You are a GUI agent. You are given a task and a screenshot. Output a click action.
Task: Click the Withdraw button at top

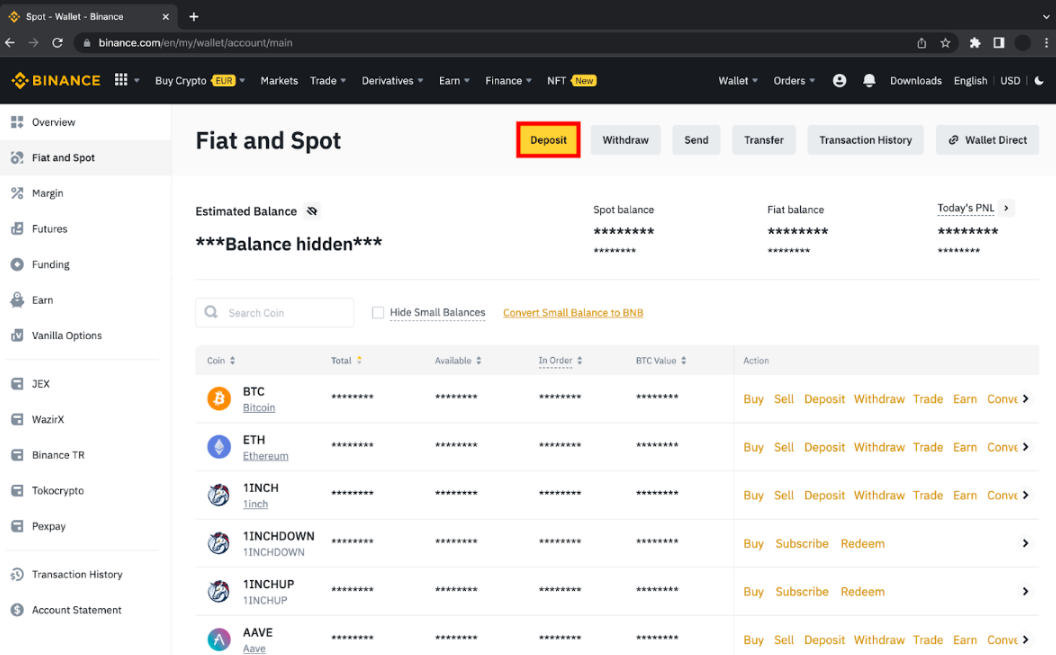tap(626, 140)
